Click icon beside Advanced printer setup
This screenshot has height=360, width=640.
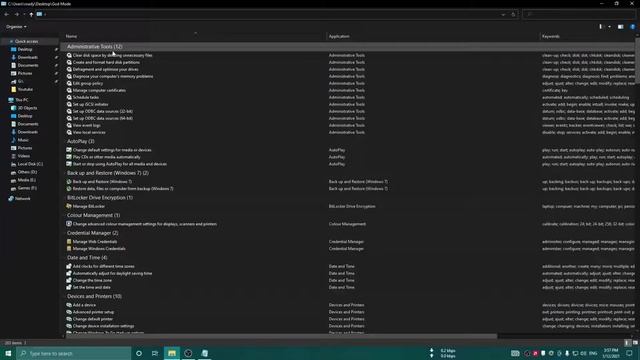pyautogui.click(x=69, y=312)
